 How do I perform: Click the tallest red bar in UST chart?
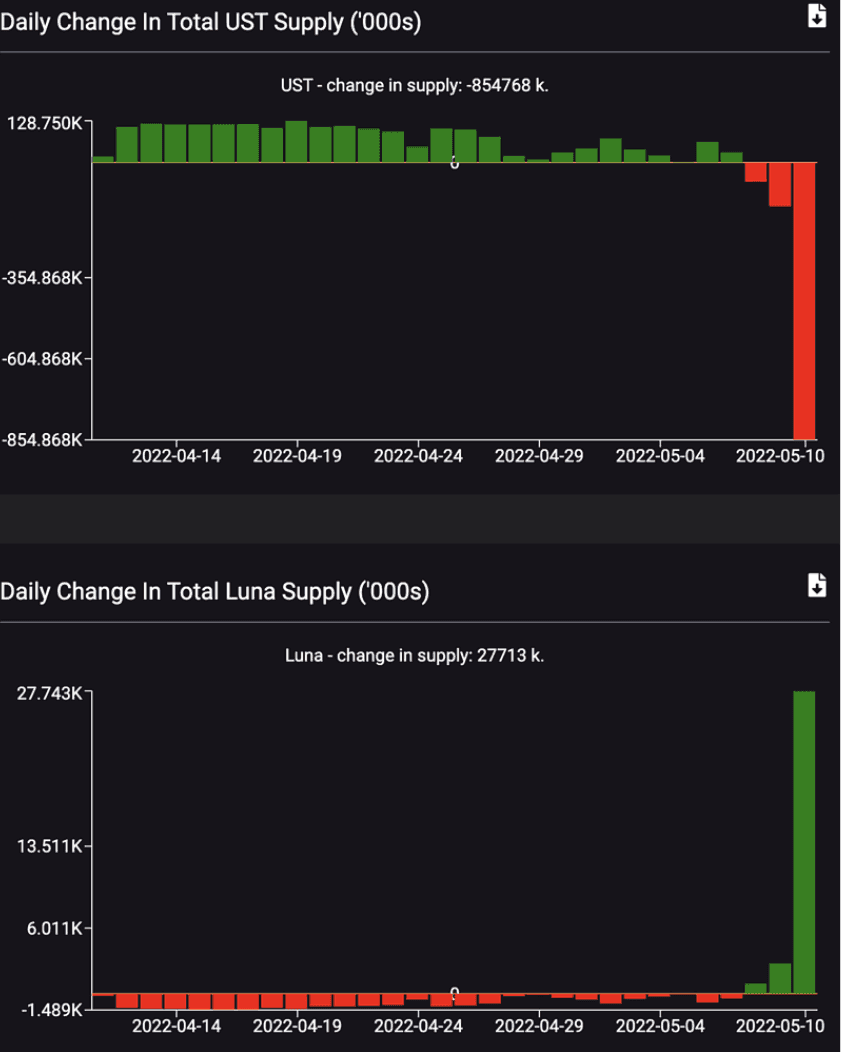tap(804, 300)
